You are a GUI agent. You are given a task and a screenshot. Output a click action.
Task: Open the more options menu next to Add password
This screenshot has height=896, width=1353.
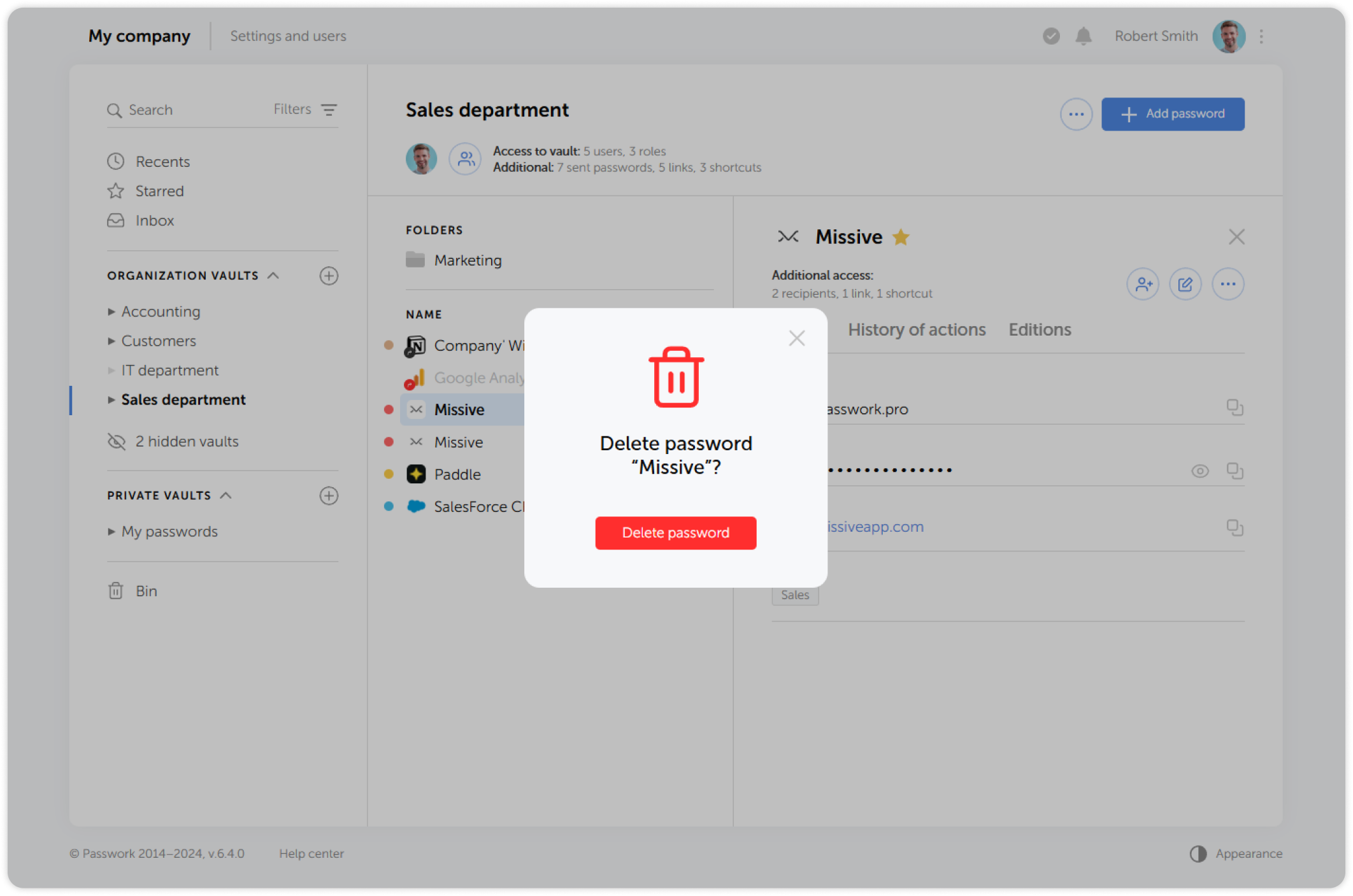[x=1076, y=114]
